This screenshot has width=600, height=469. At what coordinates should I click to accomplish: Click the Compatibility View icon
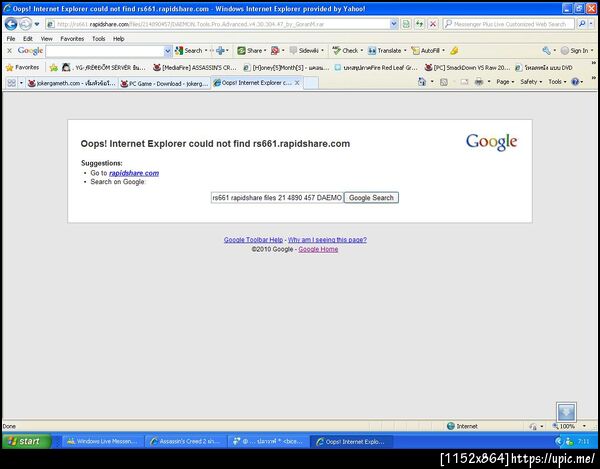click(406, 24)
